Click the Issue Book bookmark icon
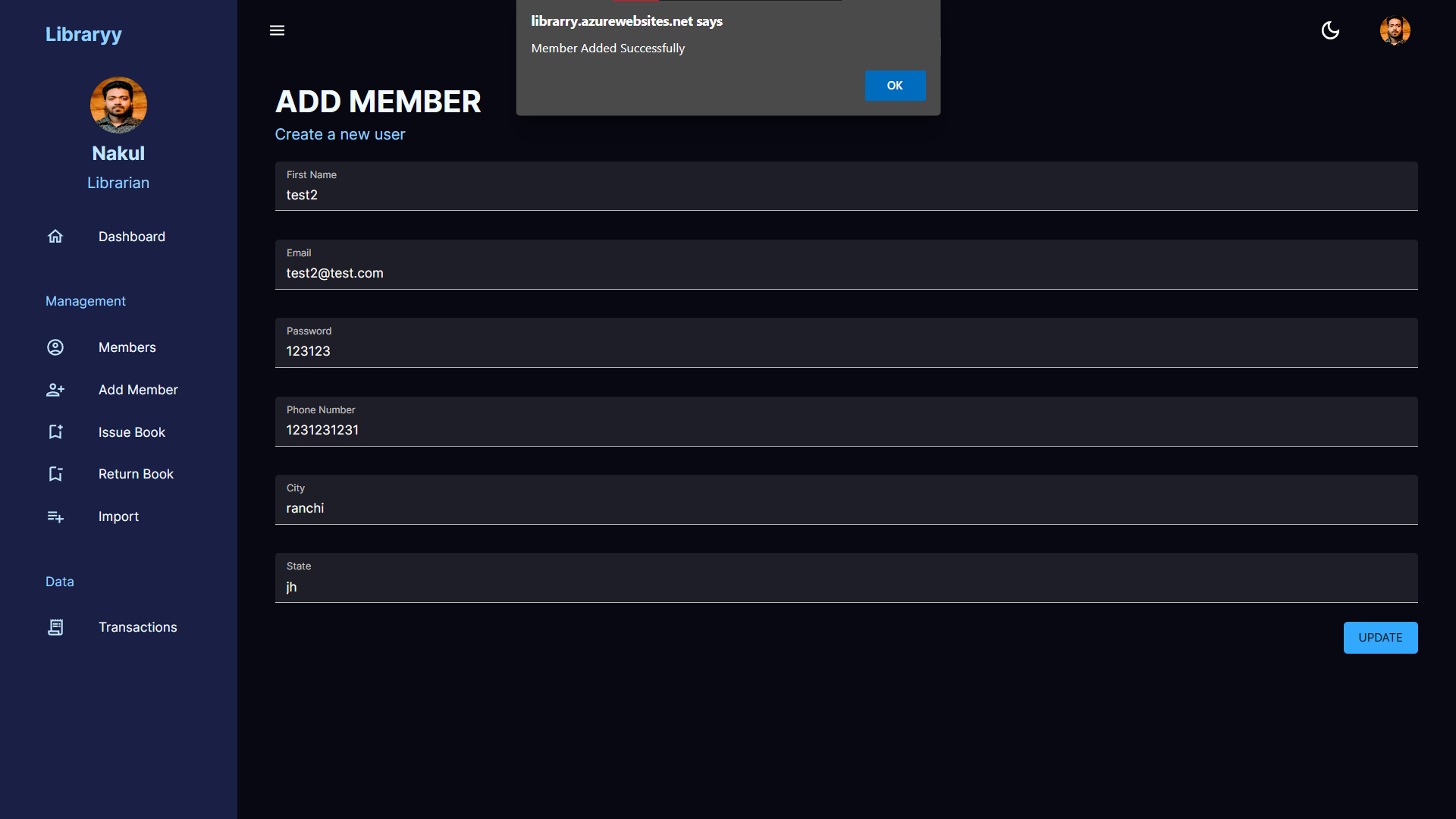Screen dimensions: 1456x819 pos(55,432)
